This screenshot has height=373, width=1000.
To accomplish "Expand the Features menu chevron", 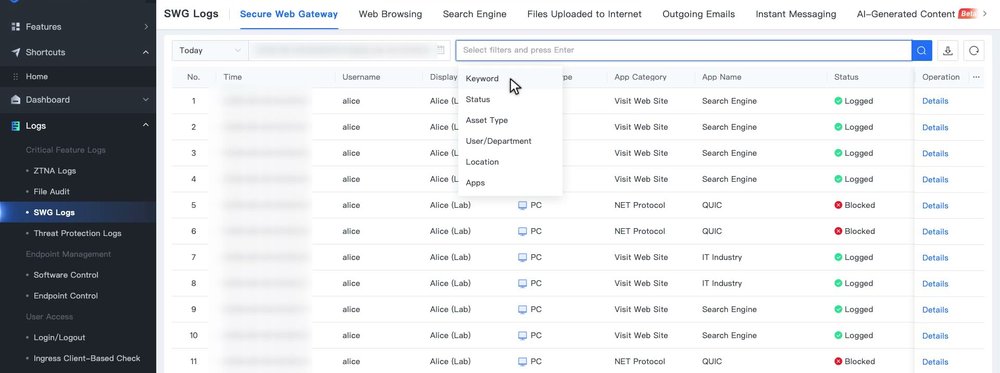I will pyautogui.click(x=146, y=27).
